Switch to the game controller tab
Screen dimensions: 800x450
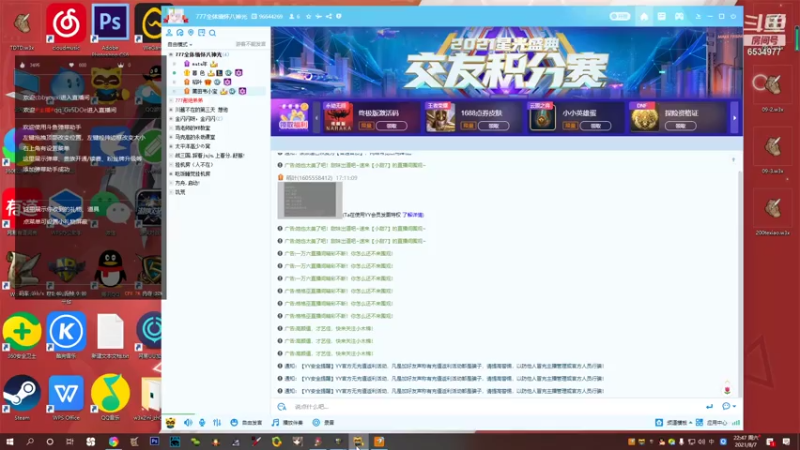679,16
